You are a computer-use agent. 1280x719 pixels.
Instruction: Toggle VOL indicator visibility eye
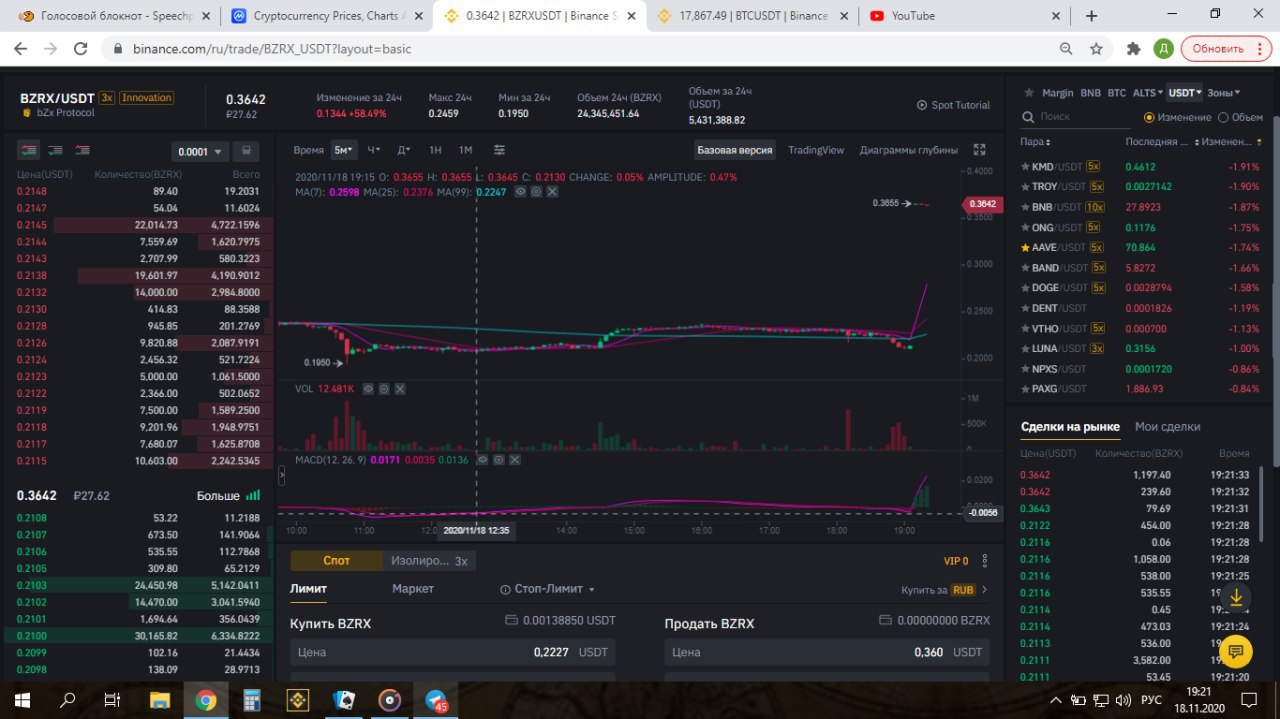[x=368, y=388]
